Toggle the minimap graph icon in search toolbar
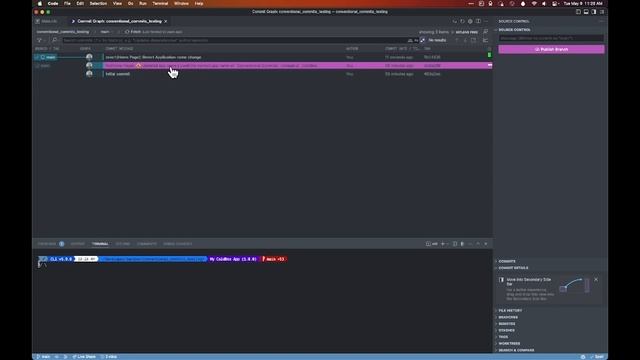640x360 pixels. point(485,40)
